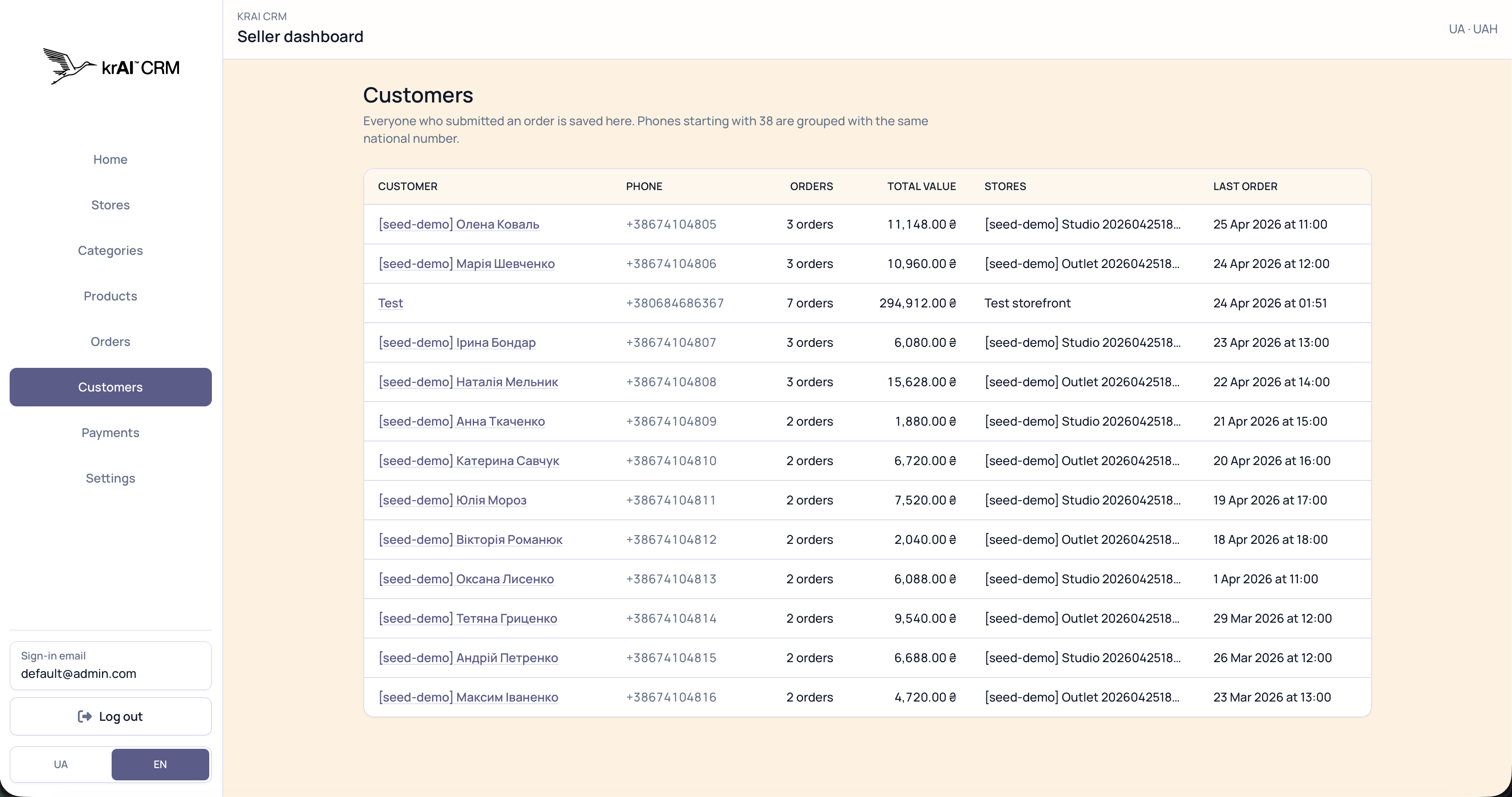
Task: Click the TOTAL VALUE column header
Action: point(921,186)
